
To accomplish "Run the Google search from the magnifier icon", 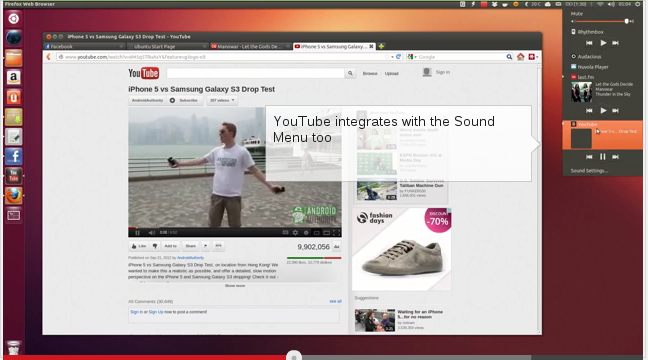I will [509, 57].
